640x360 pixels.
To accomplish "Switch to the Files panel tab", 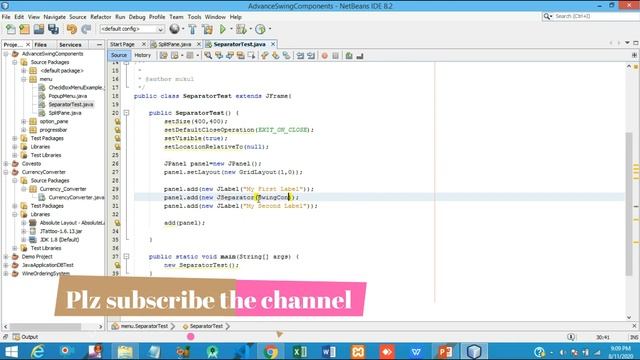I will point(40,44).
